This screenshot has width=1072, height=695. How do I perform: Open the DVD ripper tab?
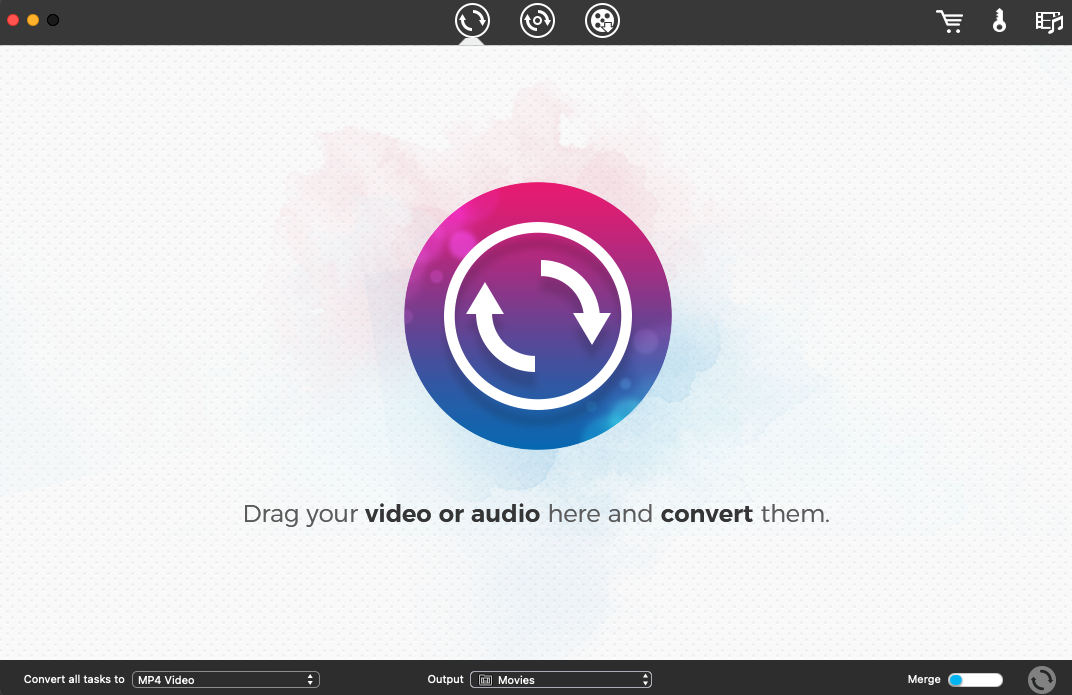coord(537,20)
